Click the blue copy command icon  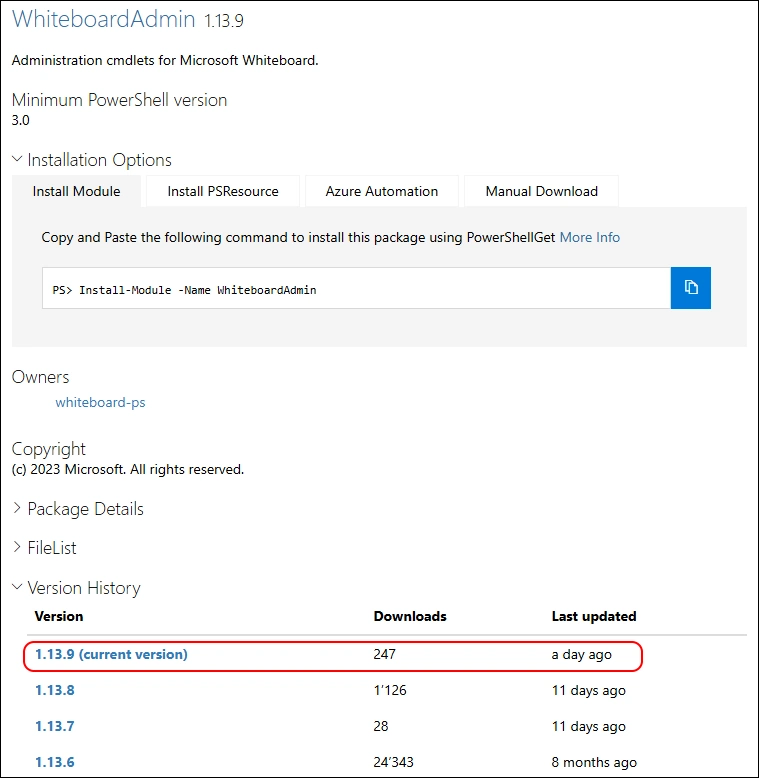[x=690, y=288]
